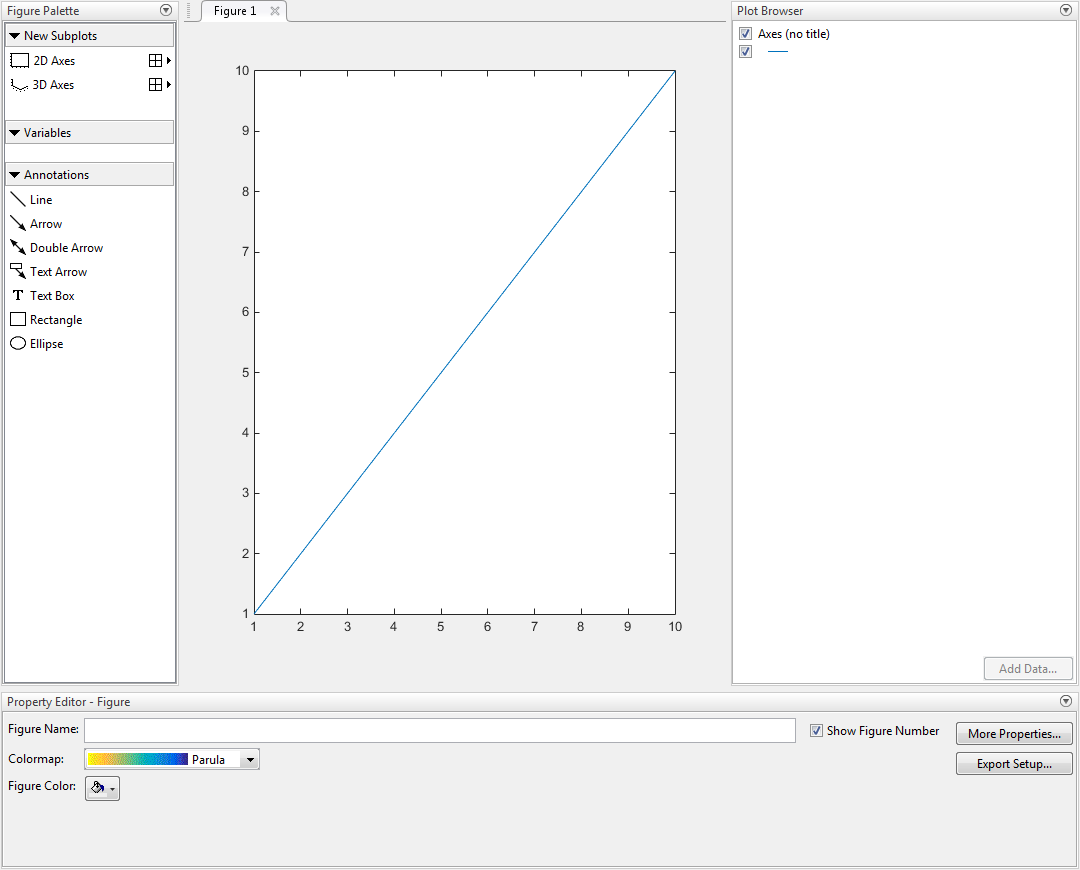Viewport: 1080px width, 870px height.
Task: Click the blue line sample in Plot Browser
Action: pos(778,52)
